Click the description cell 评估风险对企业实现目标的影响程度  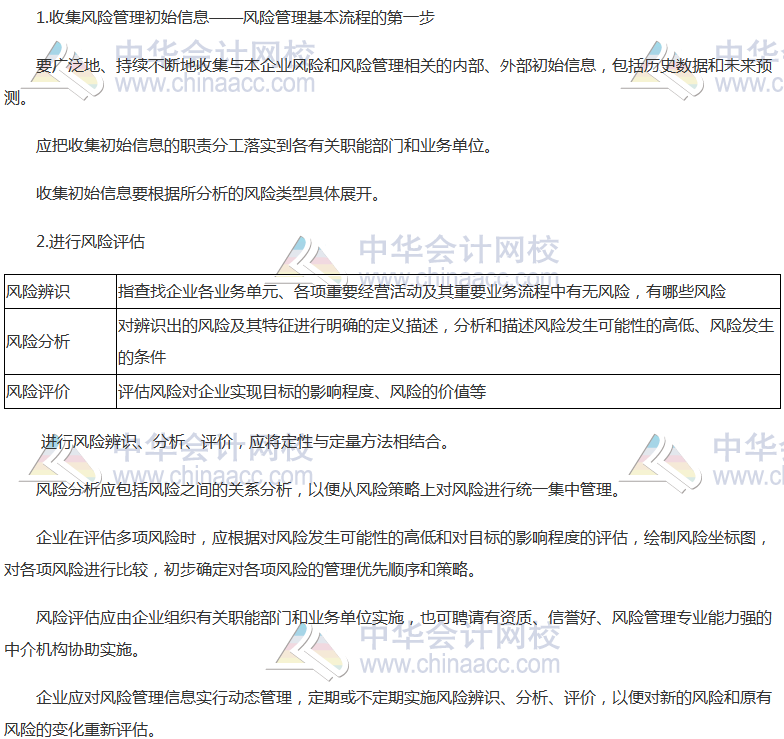(301, 392)
